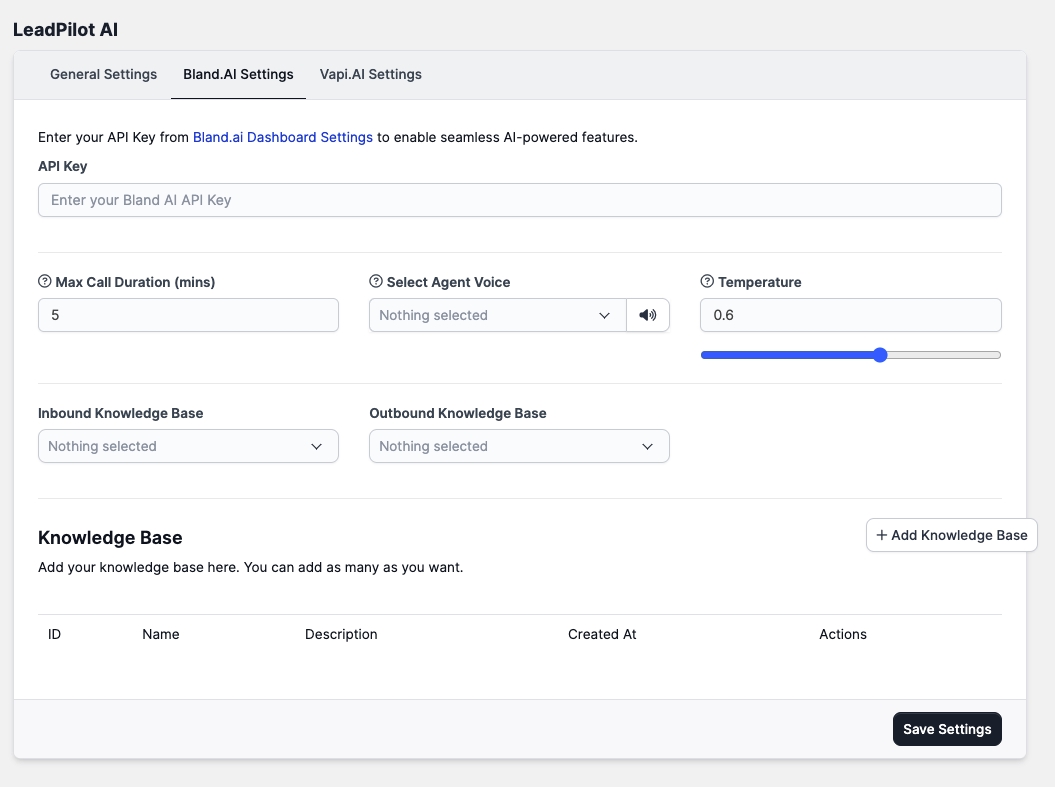Click the Add Knowledge Base button

pos(951,535)
